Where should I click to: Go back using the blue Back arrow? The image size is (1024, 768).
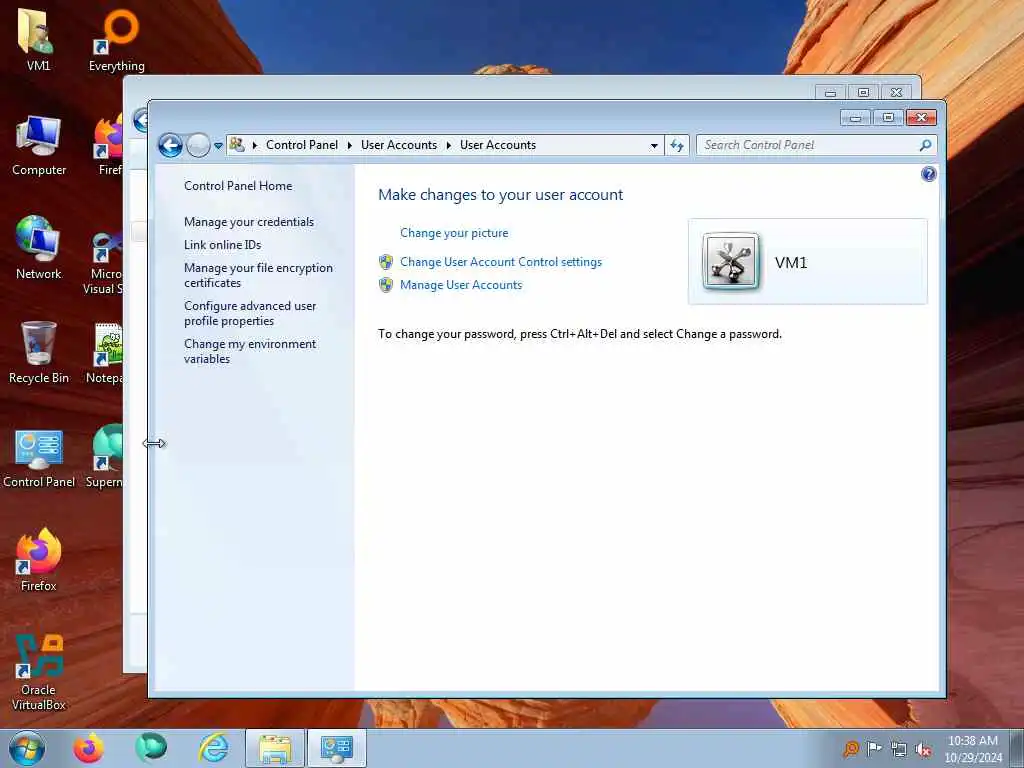(170, 145)
